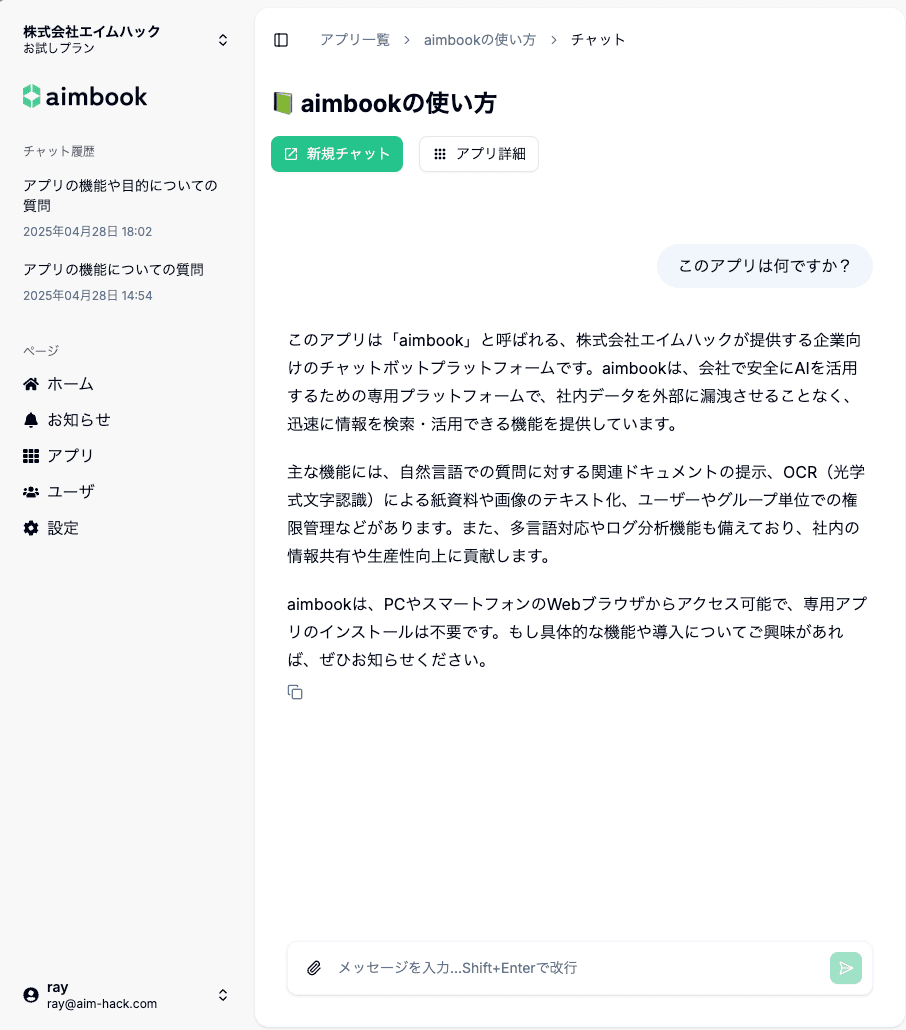Viewport: 906px width, 1030px height.
Task: Click aimbookの使い方 breadcrumb link
Action: coord(480,40)
